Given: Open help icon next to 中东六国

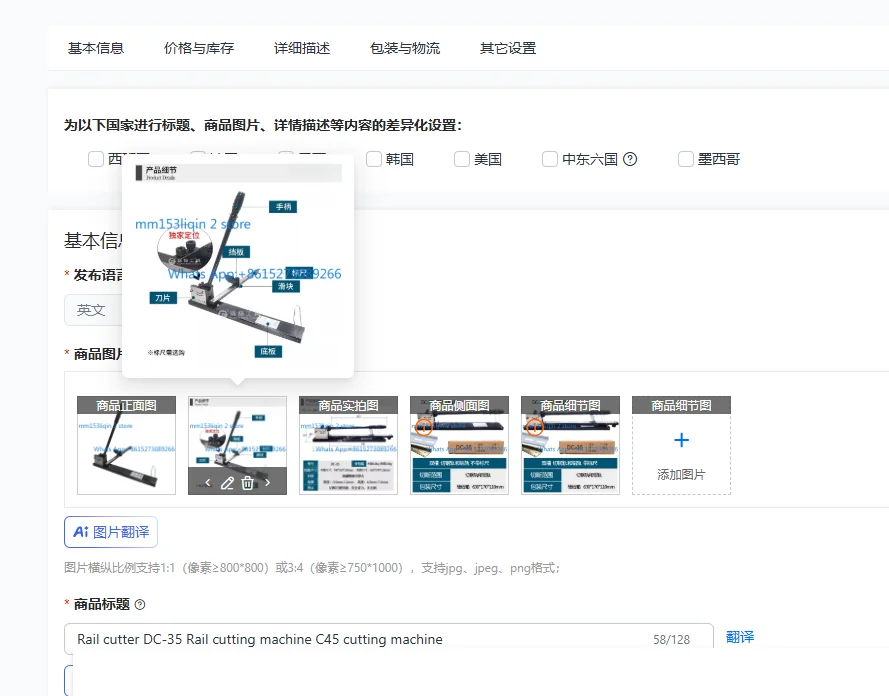Looking at the screenshot, I should coord(630,159).
